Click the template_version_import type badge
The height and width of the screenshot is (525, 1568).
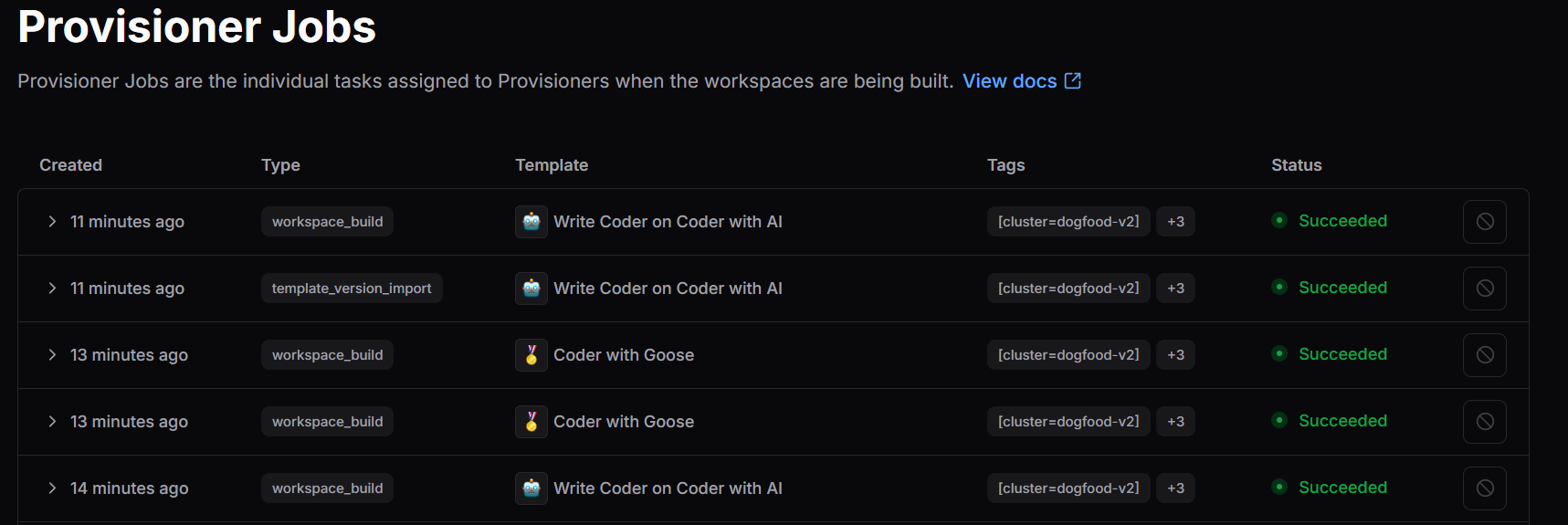click(x=352, y=289)
